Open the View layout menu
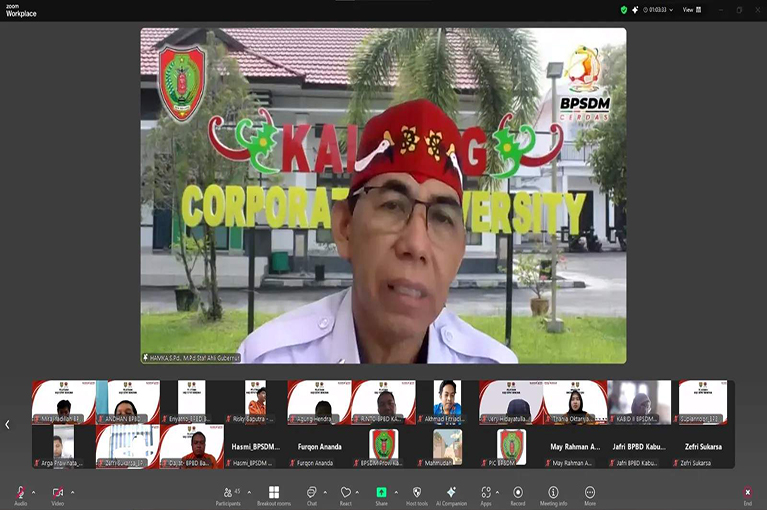Image resolution: width=767 pixels, height=510 pixels. click(x=691, y=10)
